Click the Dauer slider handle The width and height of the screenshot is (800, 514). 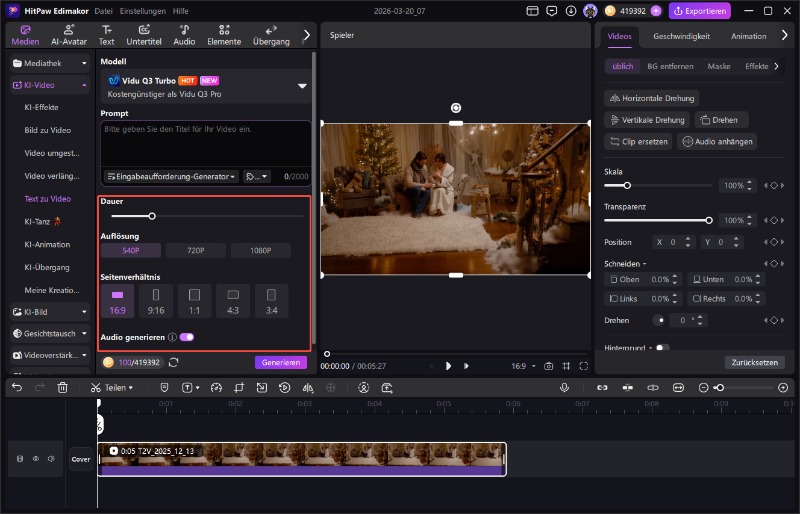tap(152, 216)
